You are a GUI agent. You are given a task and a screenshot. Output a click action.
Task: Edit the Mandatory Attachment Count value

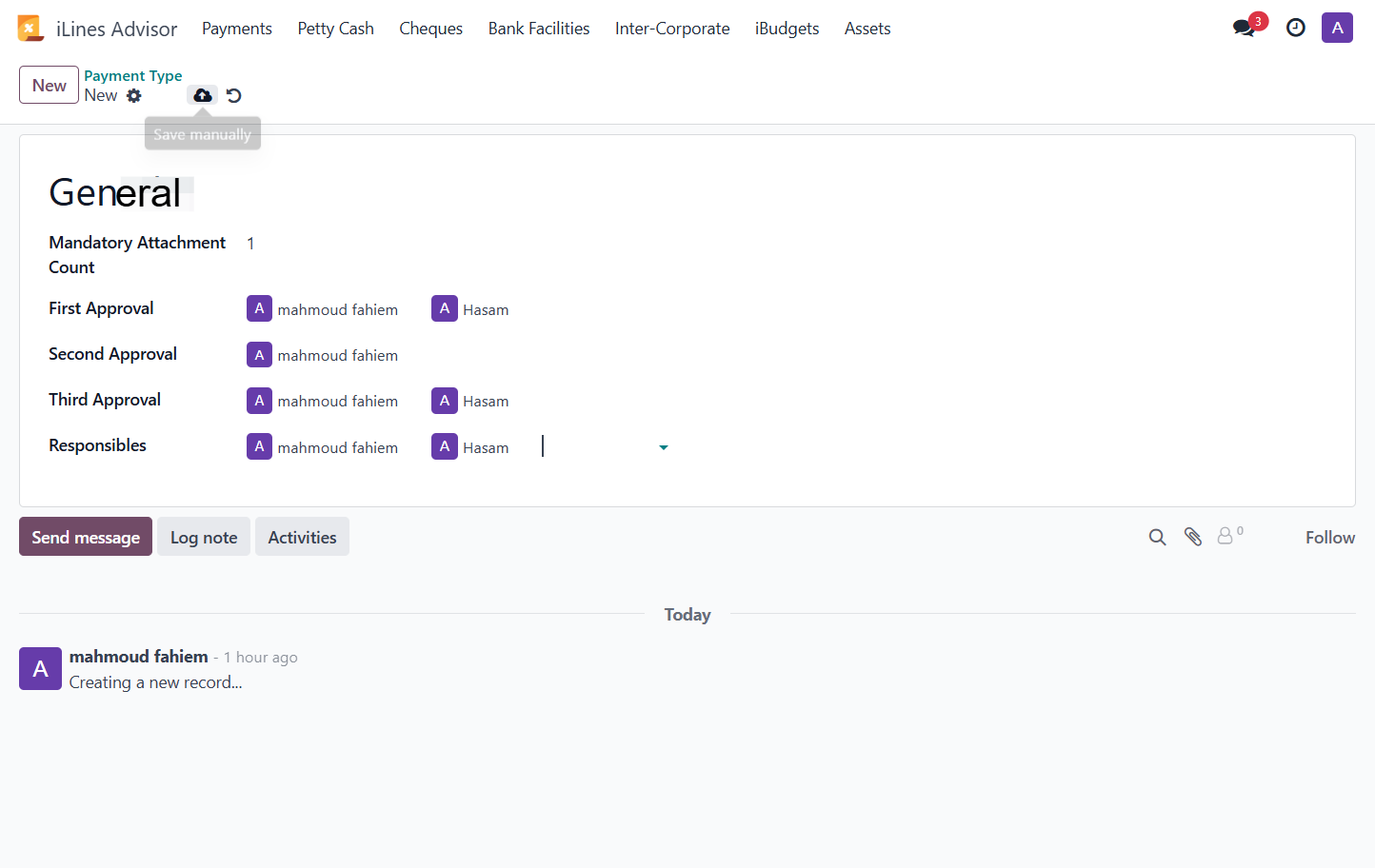click(x=250, y=244)
